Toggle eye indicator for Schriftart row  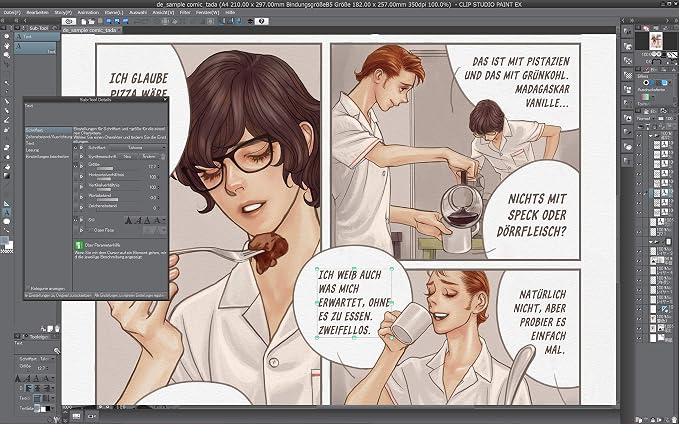[x=76, y=148]
